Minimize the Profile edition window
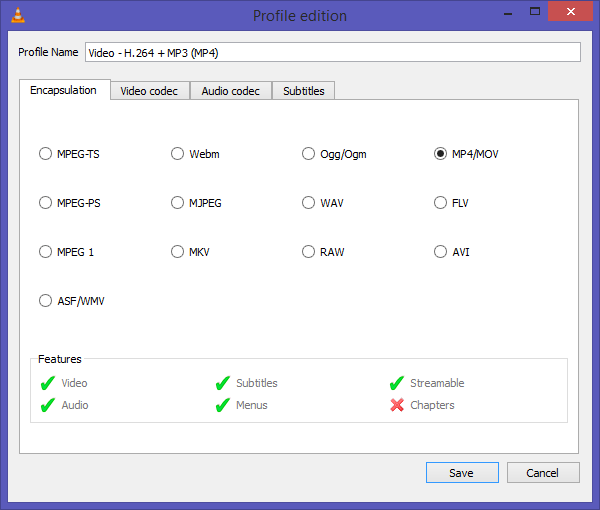Screen dimensions: 600x510 508,12
